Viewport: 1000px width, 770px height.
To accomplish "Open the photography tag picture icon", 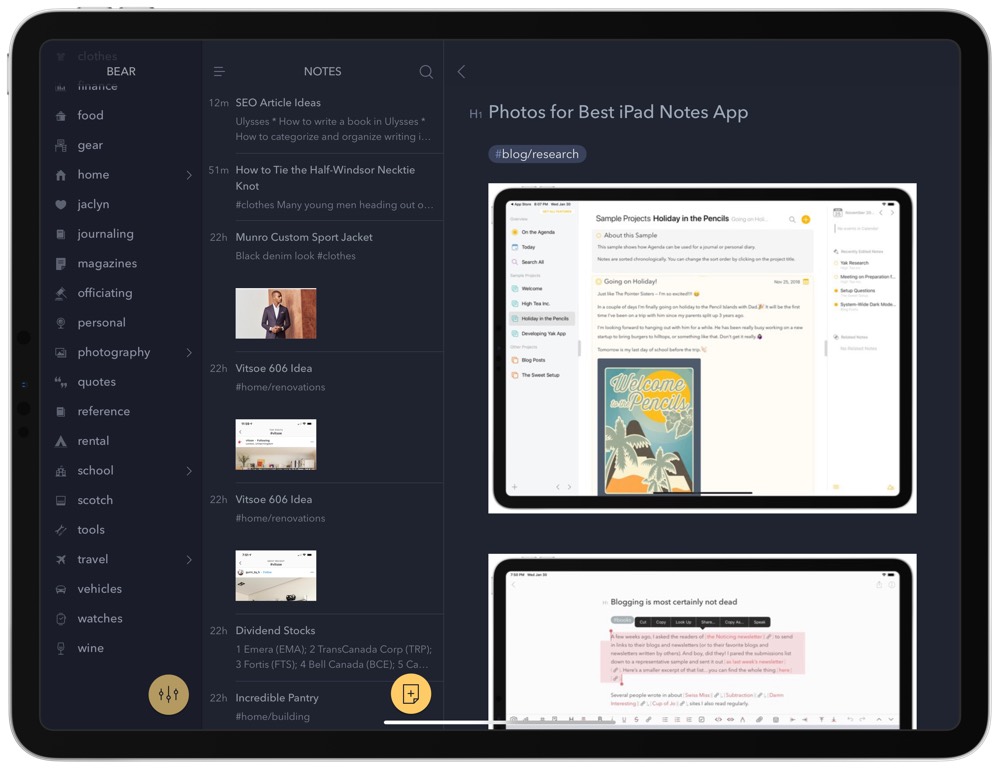I will [61, 352].
